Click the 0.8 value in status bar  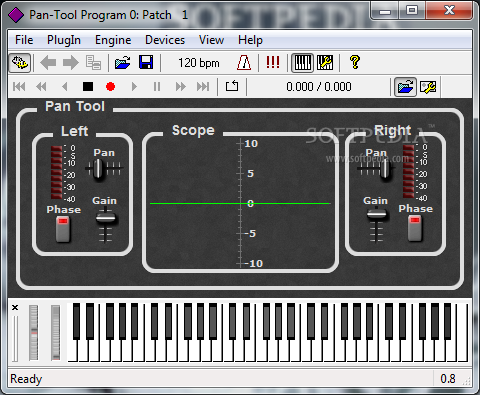448,379
